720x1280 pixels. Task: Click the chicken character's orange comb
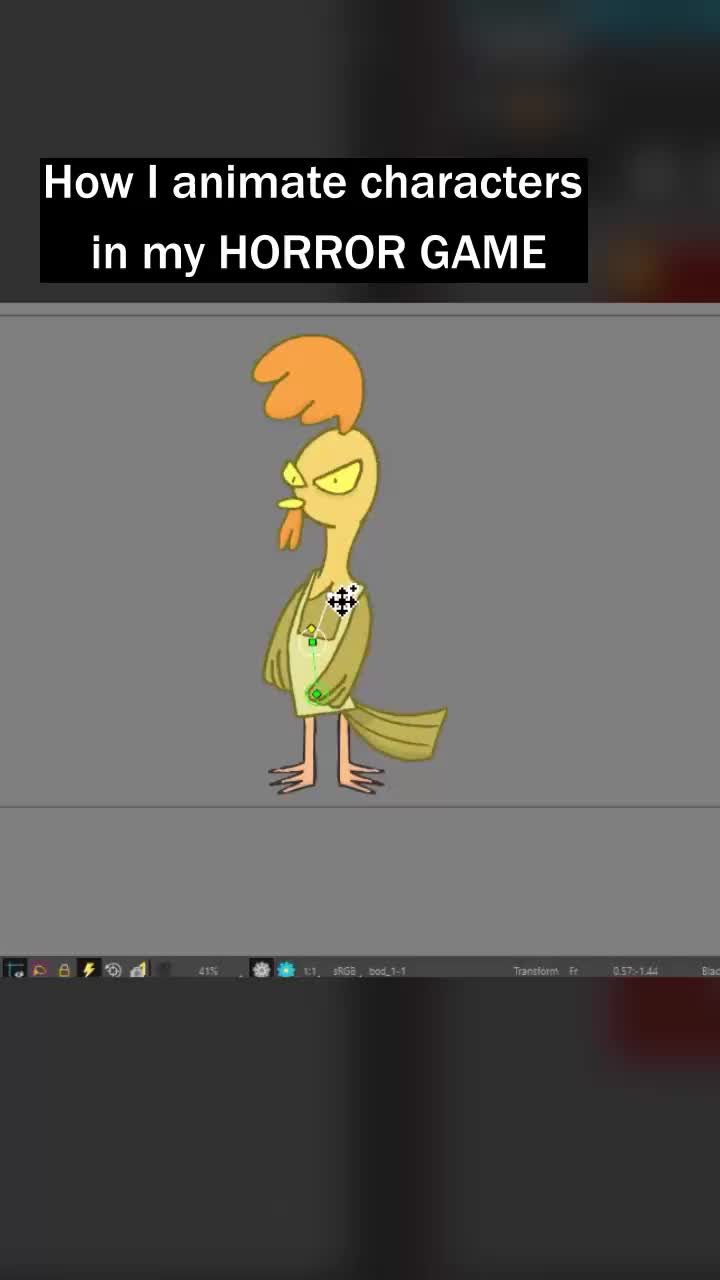pyautogui.click(x=308, y=380)
